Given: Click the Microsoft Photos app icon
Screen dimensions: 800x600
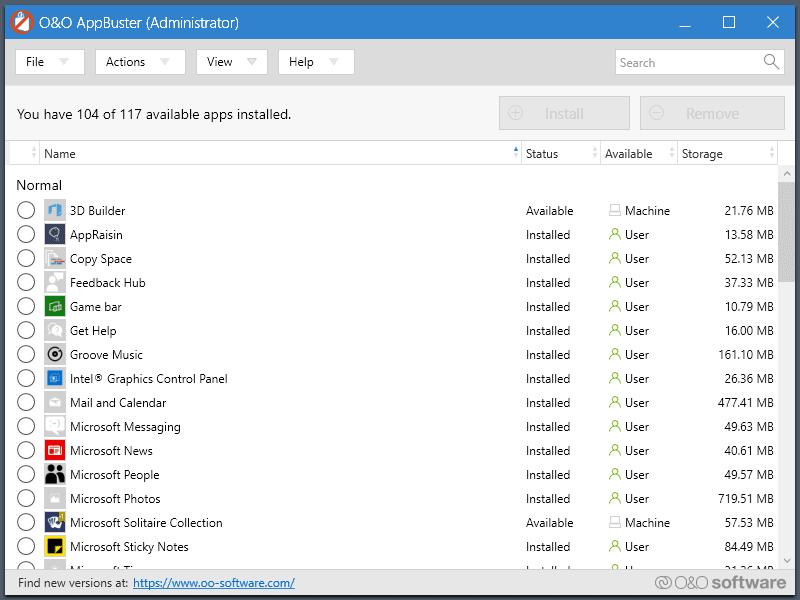Looking at the screenshot, I should point(55,498).
